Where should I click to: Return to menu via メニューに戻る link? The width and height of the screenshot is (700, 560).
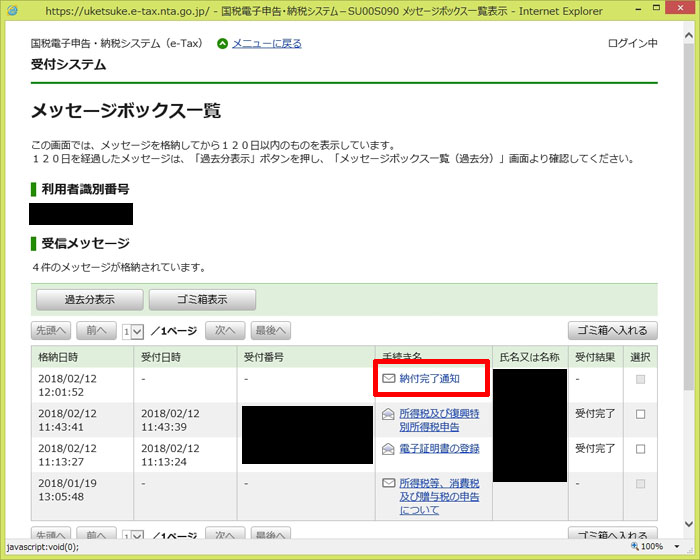(x=267, y=43)
